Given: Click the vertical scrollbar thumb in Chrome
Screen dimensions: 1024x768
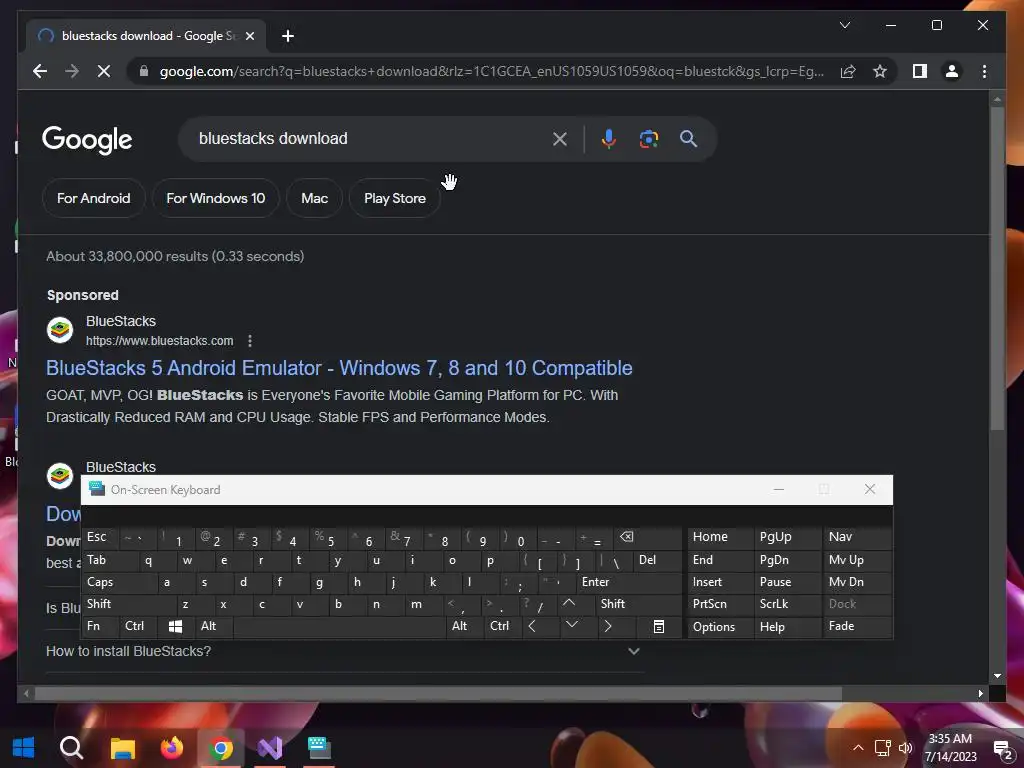Looking at the screenshot, I should click(997, 268).
